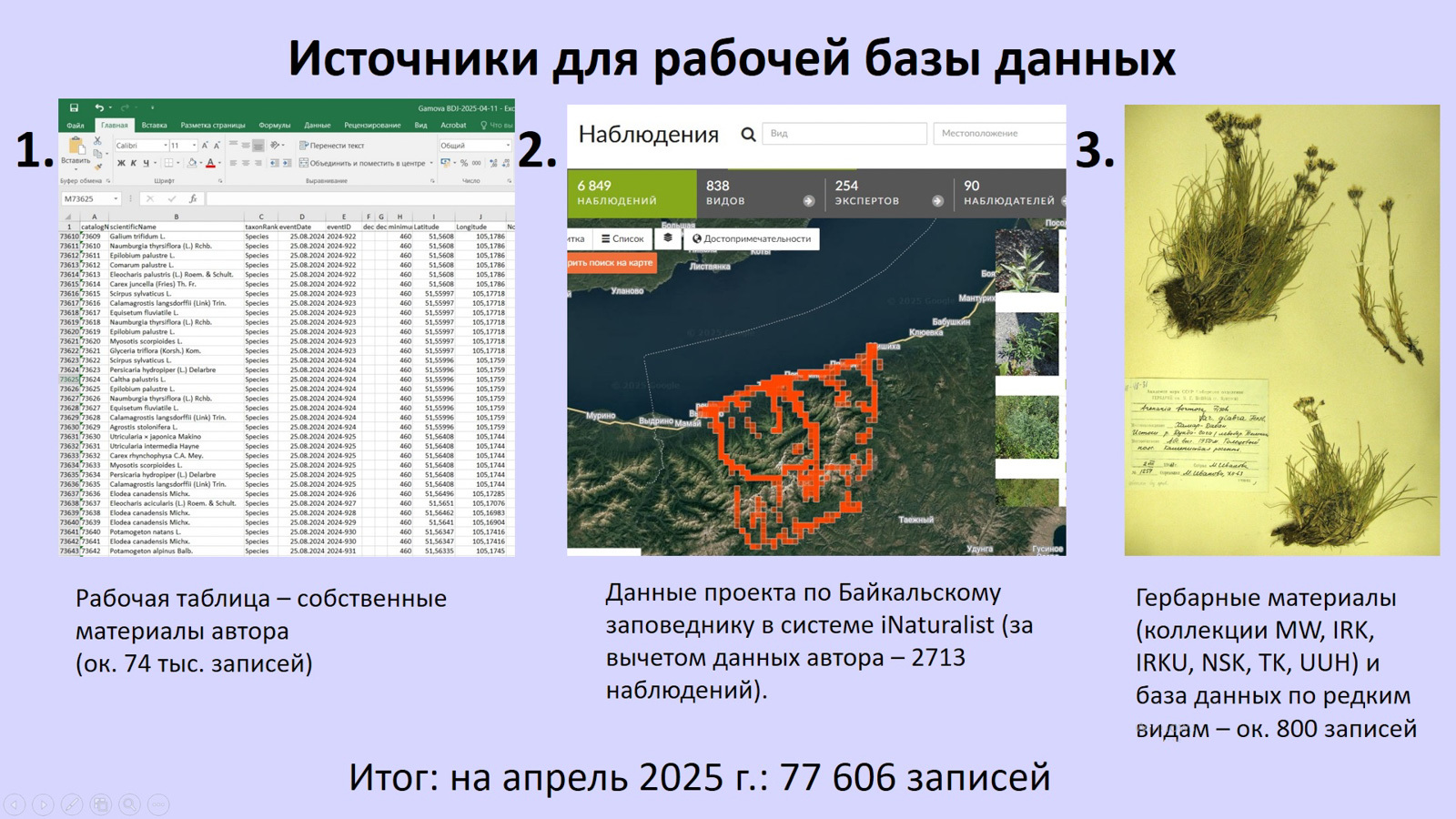Open the Данные ribbon tab
This screenshot has height=819, width=1456.
[317, 126]
